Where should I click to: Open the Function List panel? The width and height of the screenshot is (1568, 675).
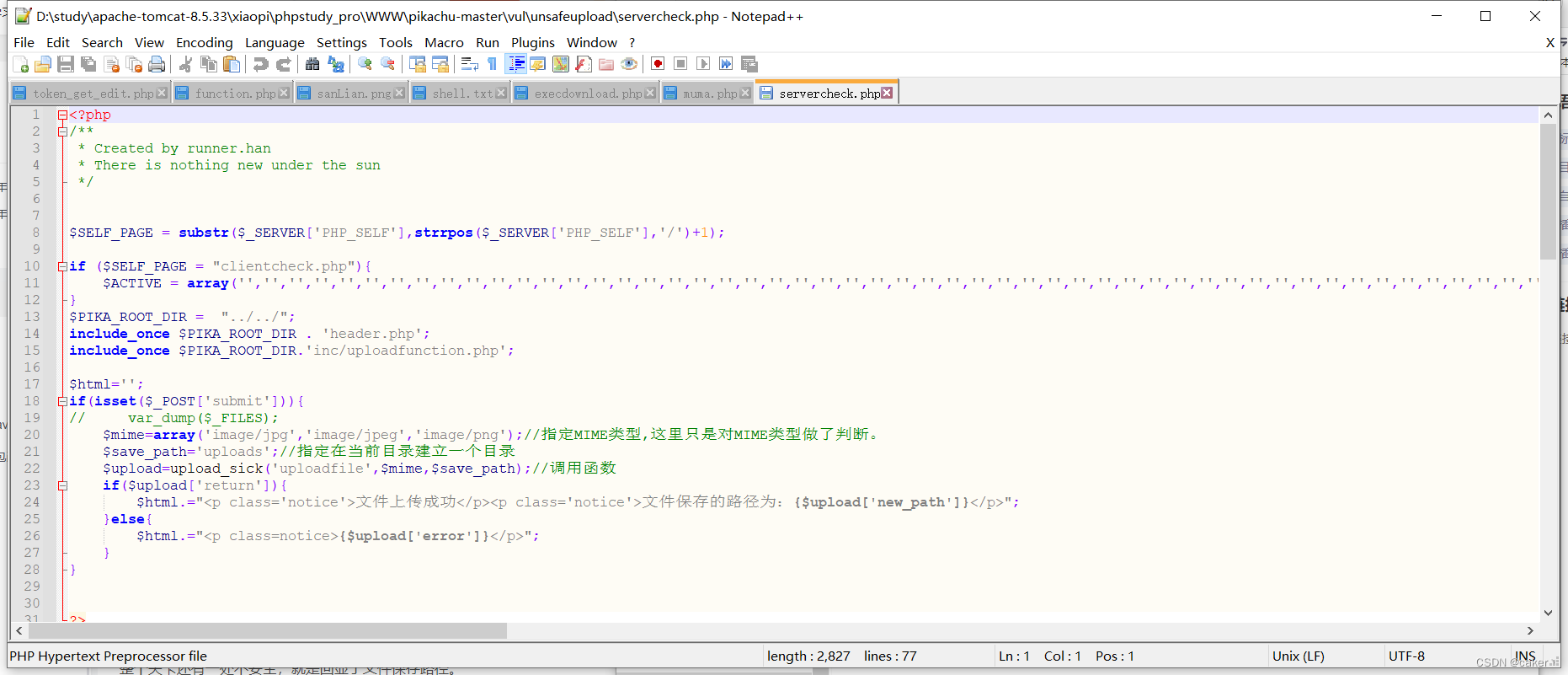coord(583,64)
